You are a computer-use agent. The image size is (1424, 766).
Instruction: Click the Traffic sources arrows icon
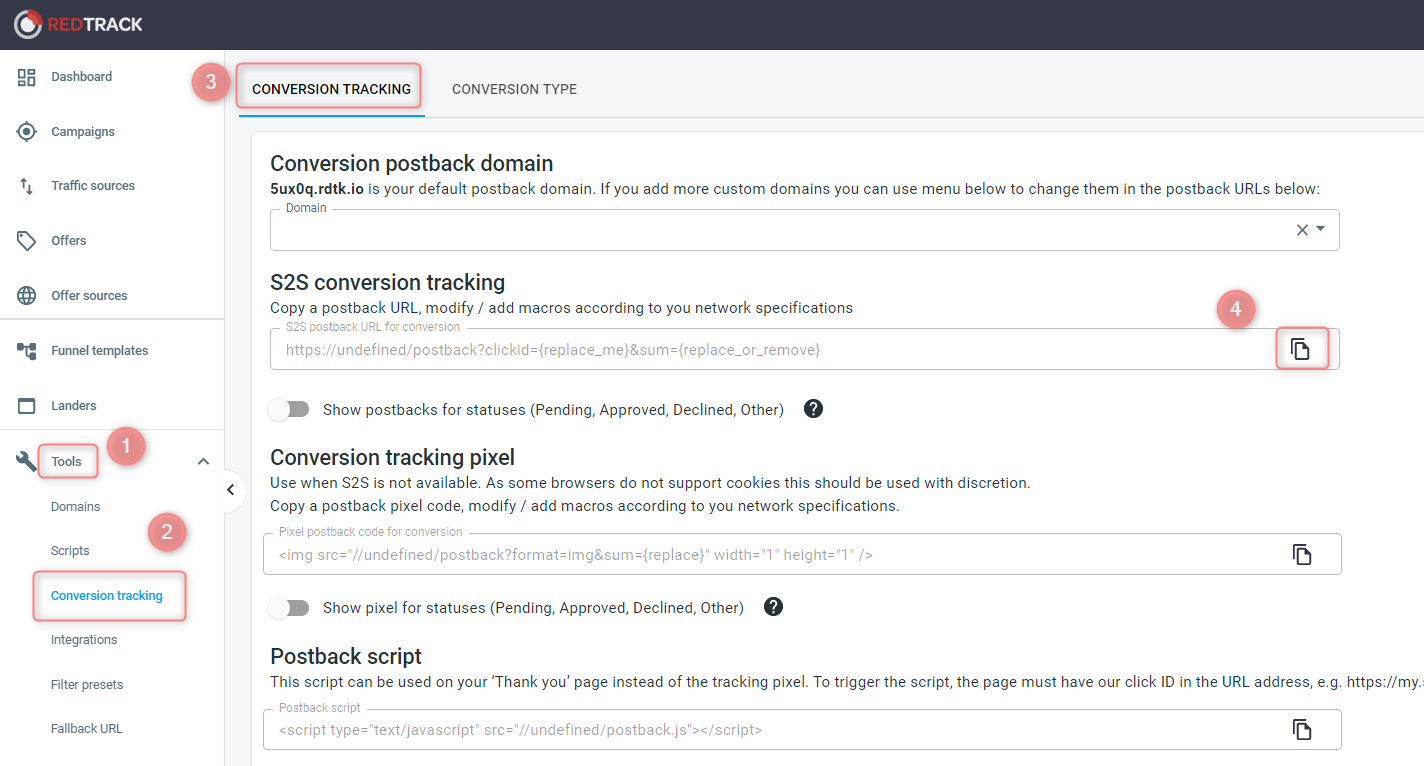point(27,186)
